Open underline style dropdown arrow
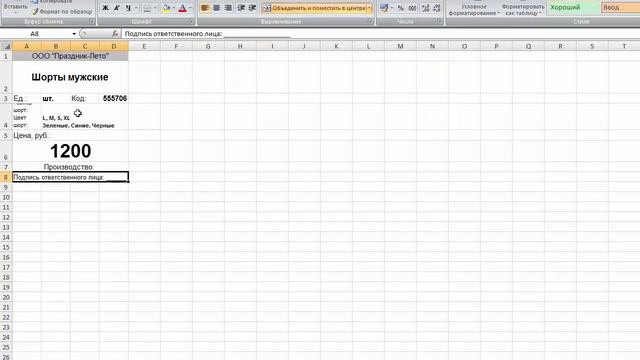 (x=136, y=8)
